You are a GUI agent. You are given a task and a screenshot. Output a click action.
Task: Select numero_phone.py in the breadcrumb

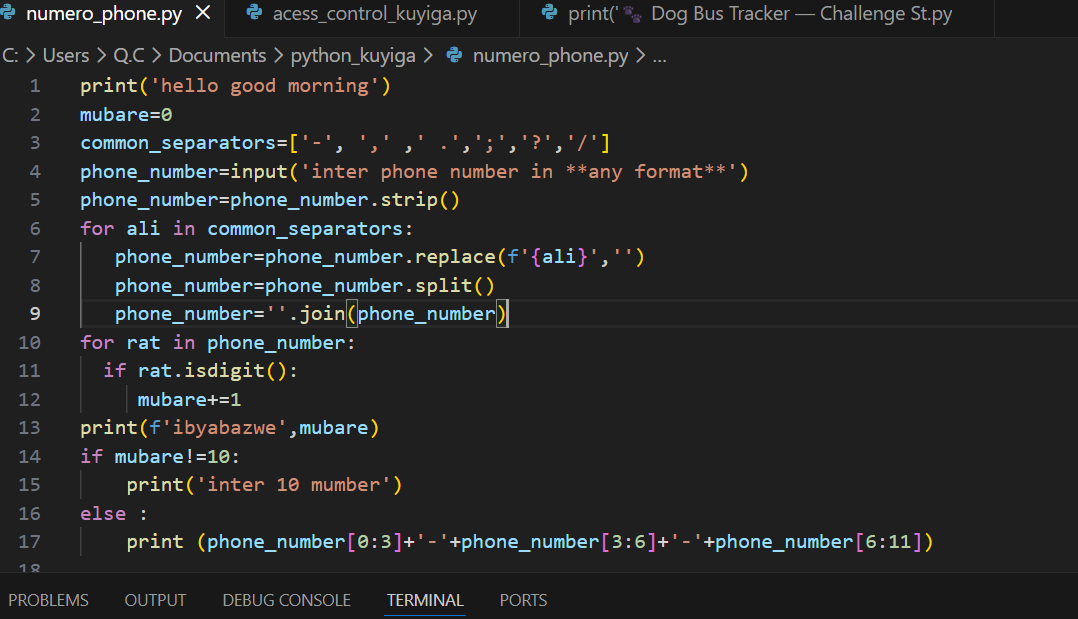[x=550, y=56]
